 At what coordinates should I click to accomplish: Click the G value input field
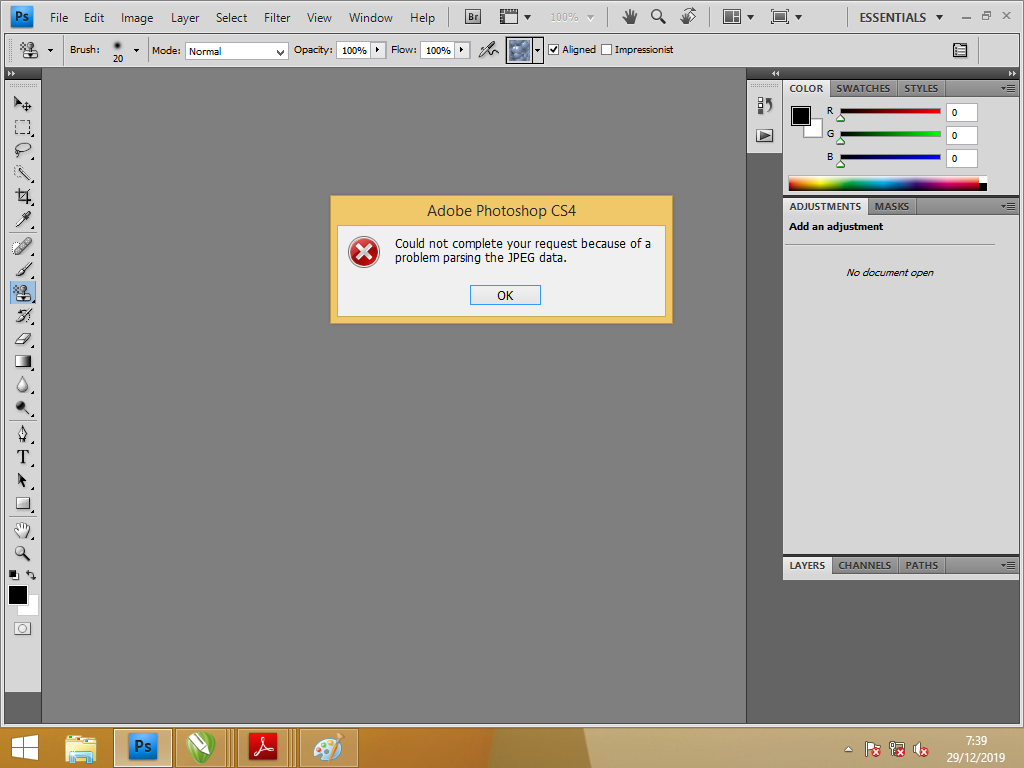pyautogui.click(x=961, y=135)
